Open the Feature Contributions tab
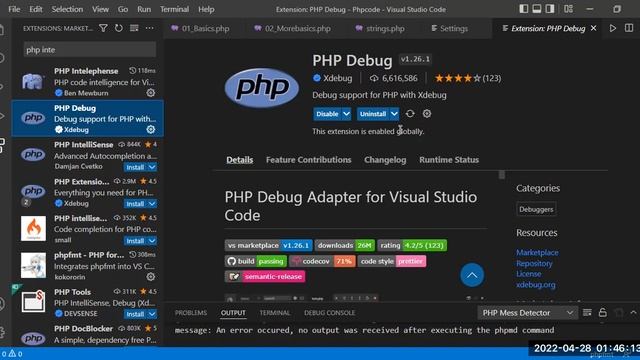Viewport: 640px width, 360px height. (309, 160)
